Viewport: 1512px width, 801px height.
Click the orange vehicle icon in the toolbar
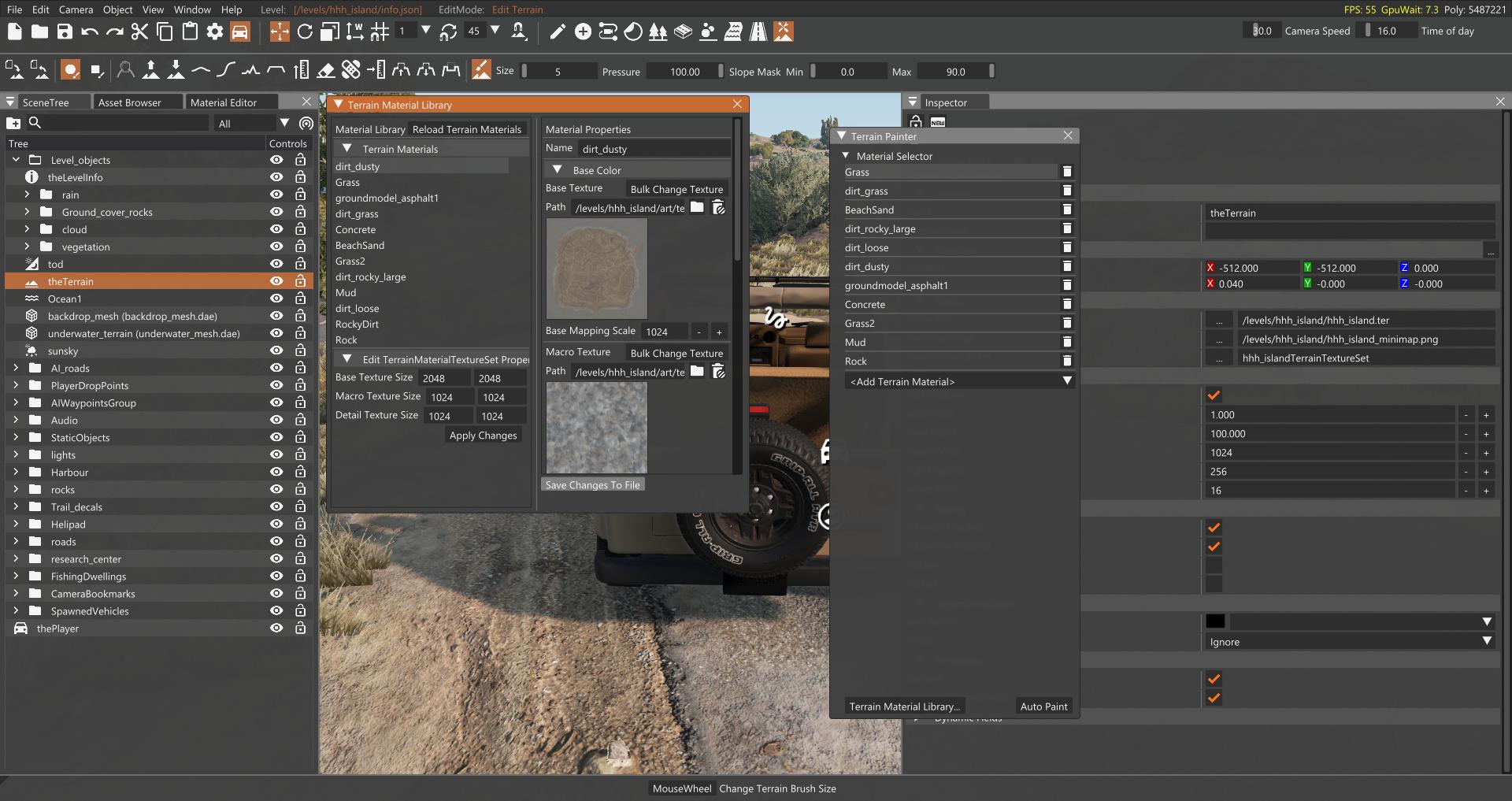tap(240, 32)
